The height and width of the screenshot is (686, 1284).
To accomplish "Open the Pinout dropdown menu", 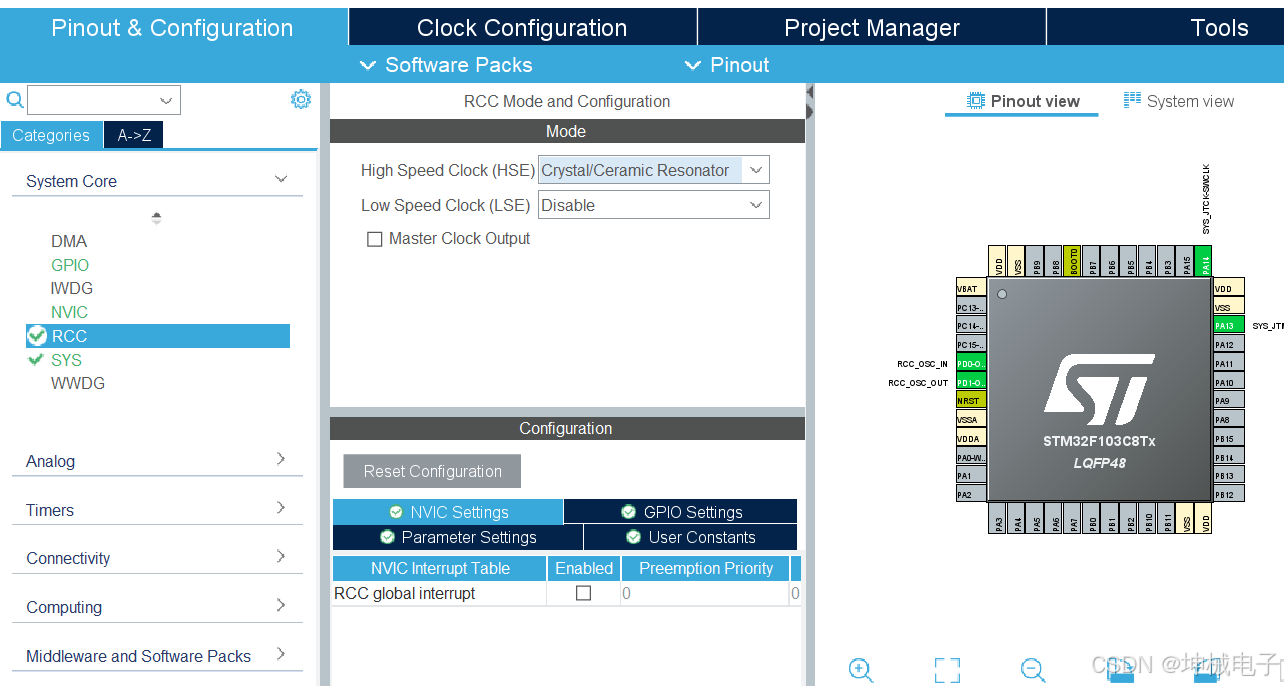I will pos(727,65).
